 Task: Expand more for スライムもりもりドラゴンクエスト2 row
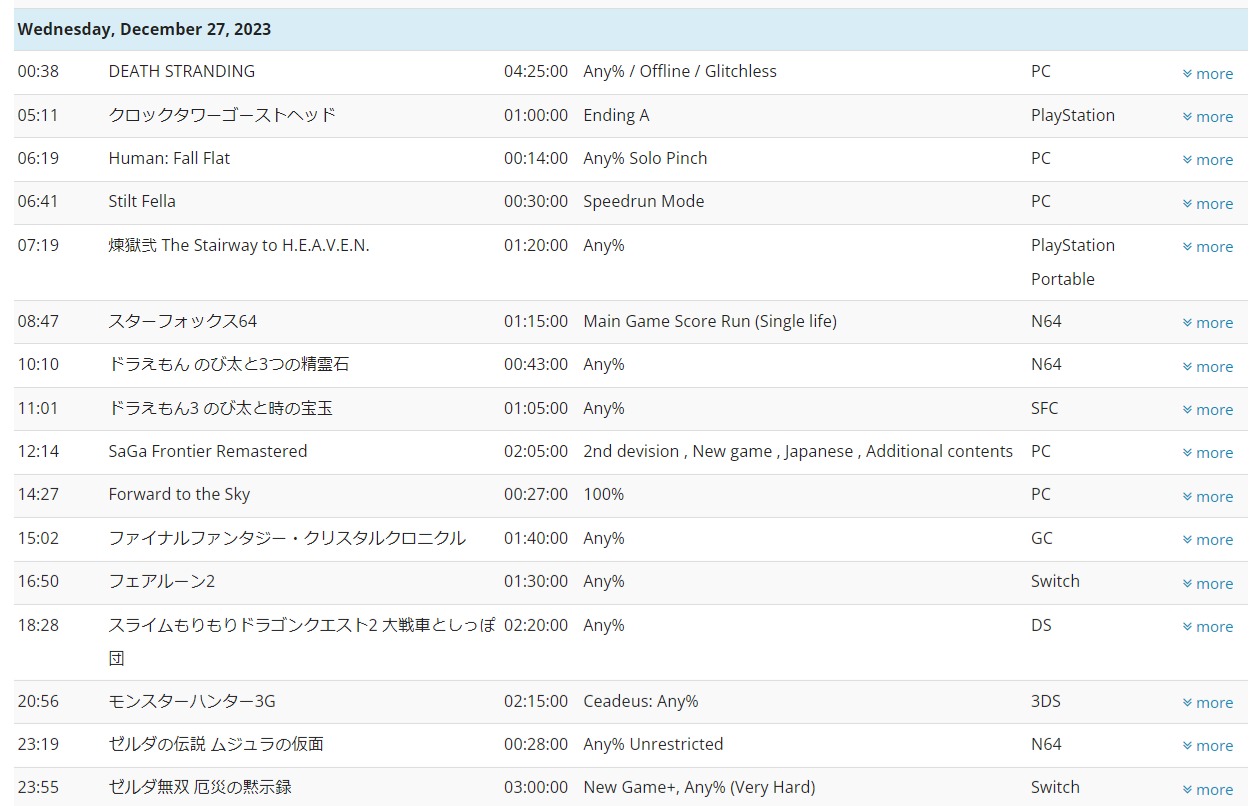[1207, 626]
